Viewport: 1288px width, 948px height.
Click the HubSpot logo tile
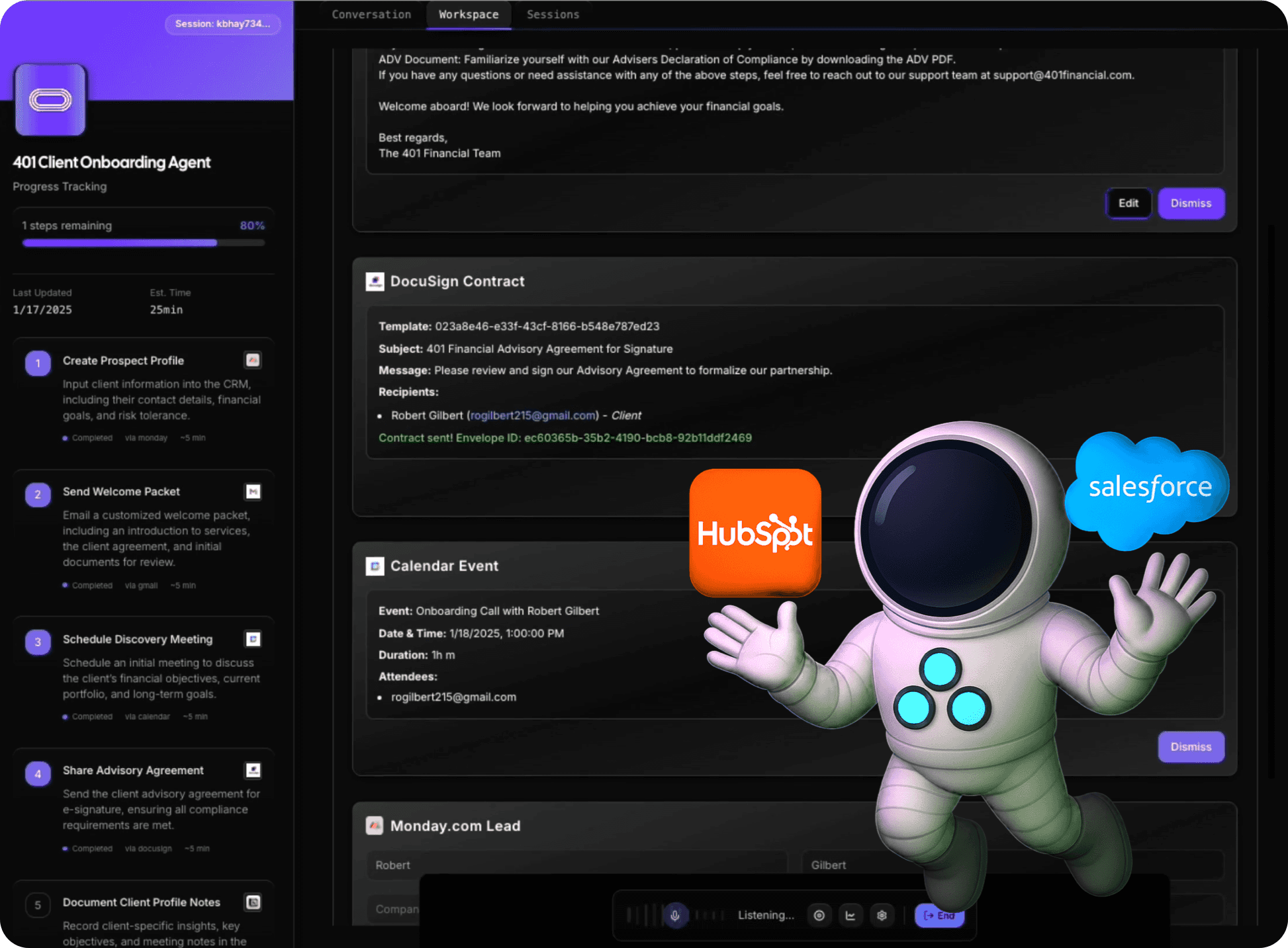(x=755, y=533)
